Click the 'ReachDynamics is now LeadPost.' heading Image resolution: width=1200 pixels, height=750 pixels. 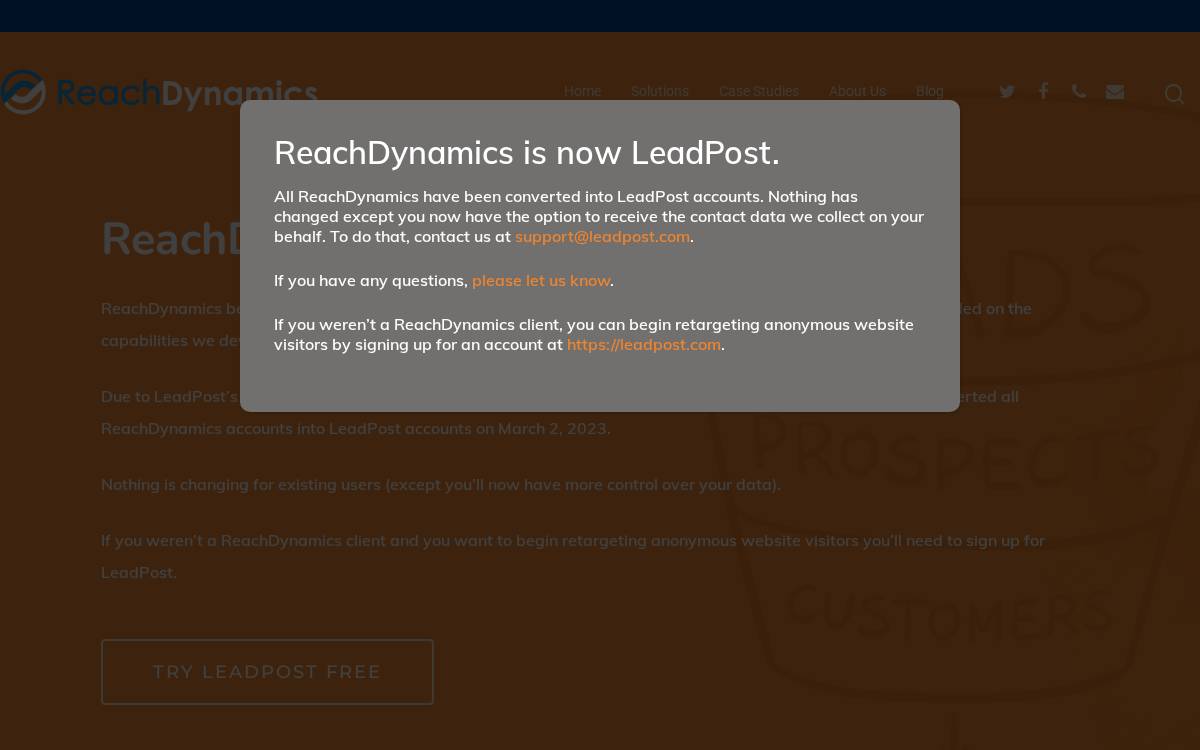[x=527, y=152]
